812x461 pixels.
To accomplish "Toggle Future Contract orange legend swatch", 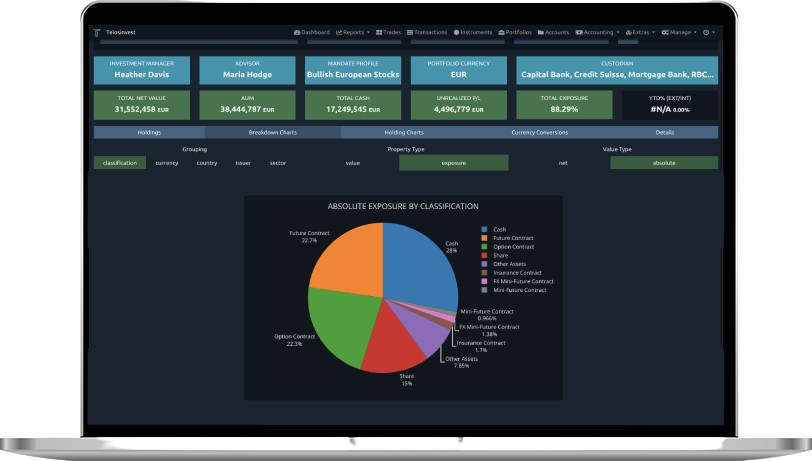I will tap(484, 238).
